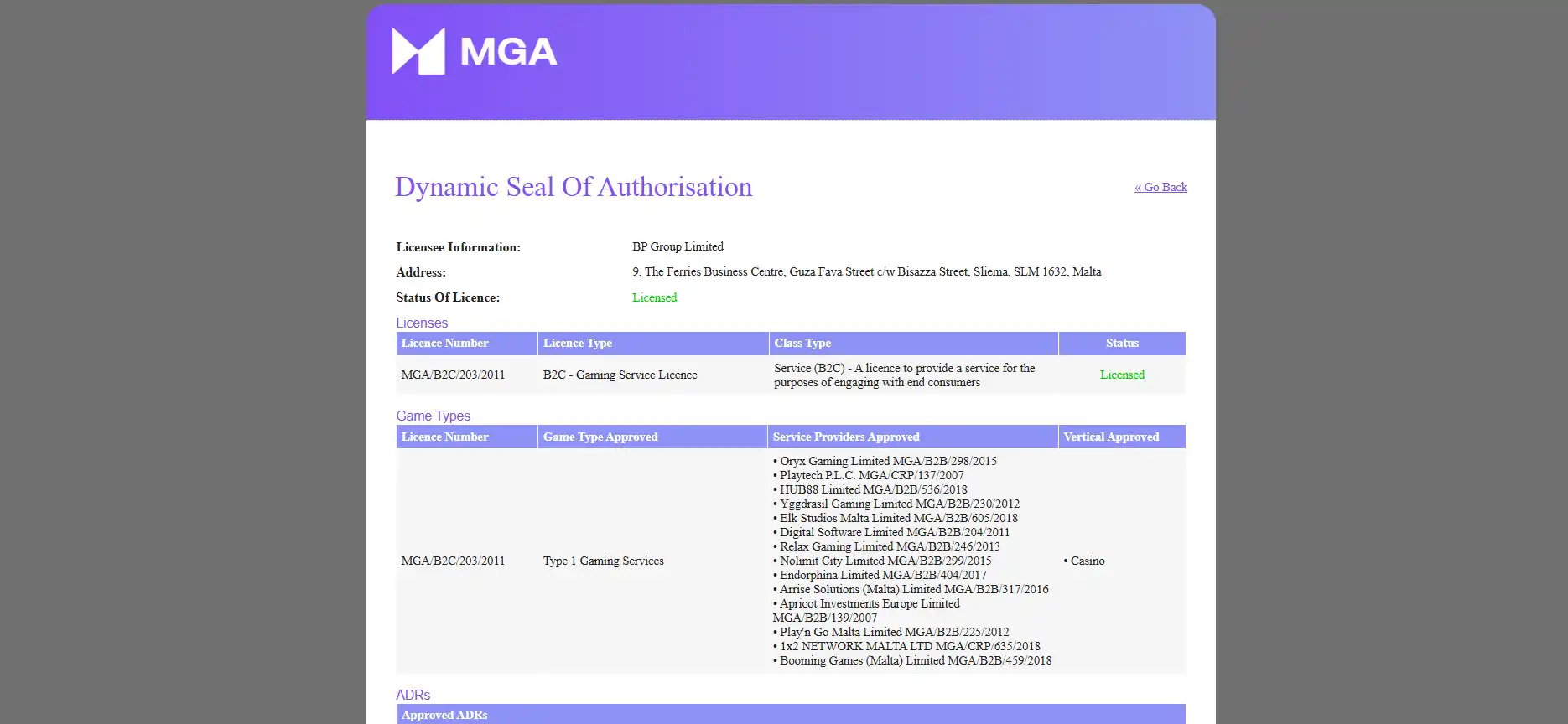Click the HUB88 Limited provider entry
Image resolution: width=1568 pixels, height=724 pixels.
point(870,489)
